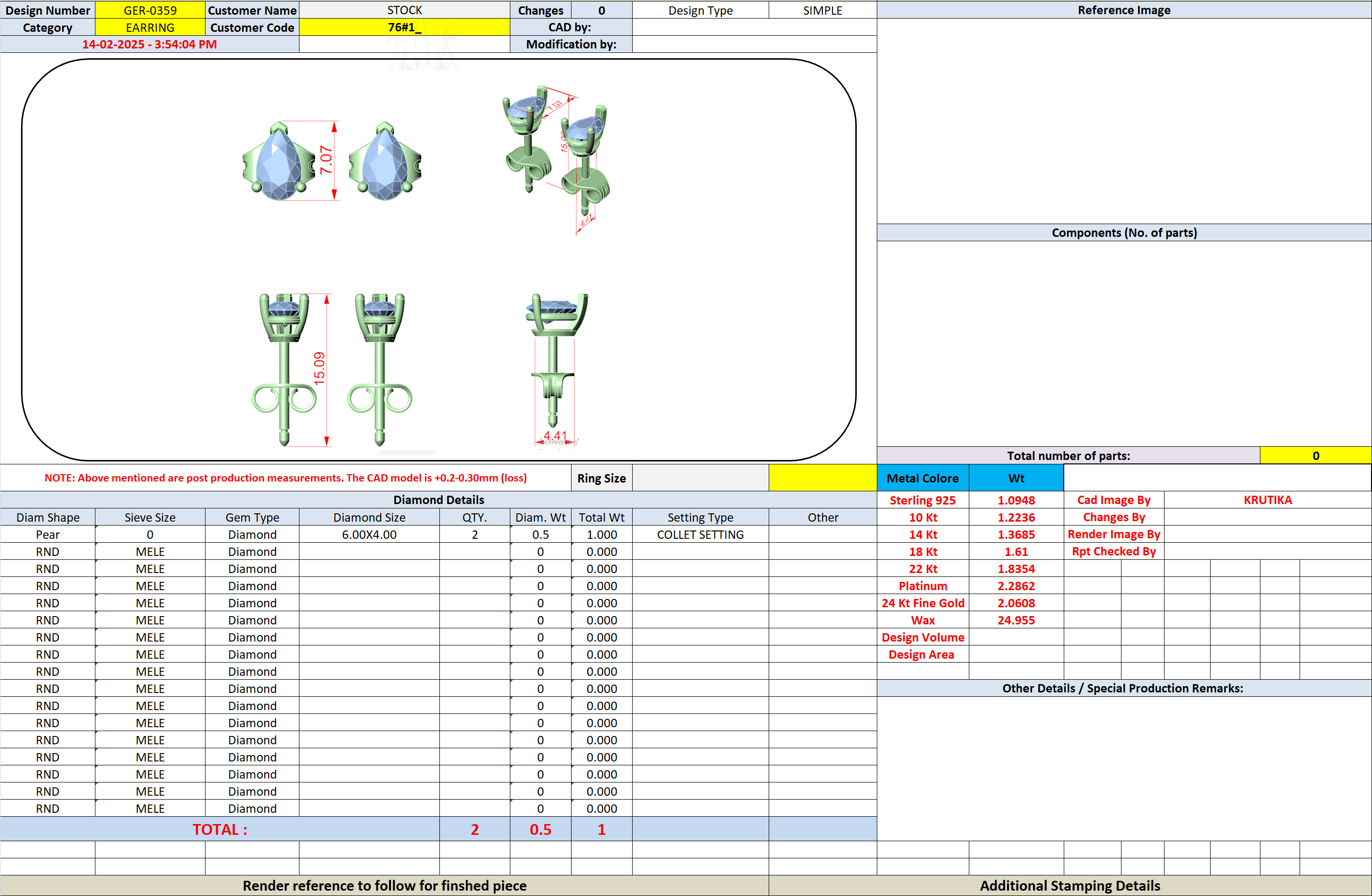Click the Pear diamond shape cell
Image resolution: width=1372 pixels, height=896 pixels.
pos(48,534)
